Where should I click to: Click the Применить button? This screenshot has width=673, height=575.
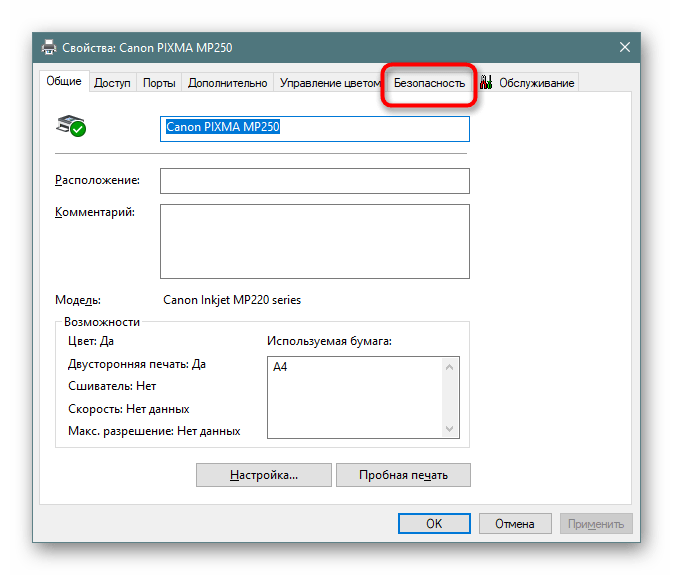click(596, 524)
